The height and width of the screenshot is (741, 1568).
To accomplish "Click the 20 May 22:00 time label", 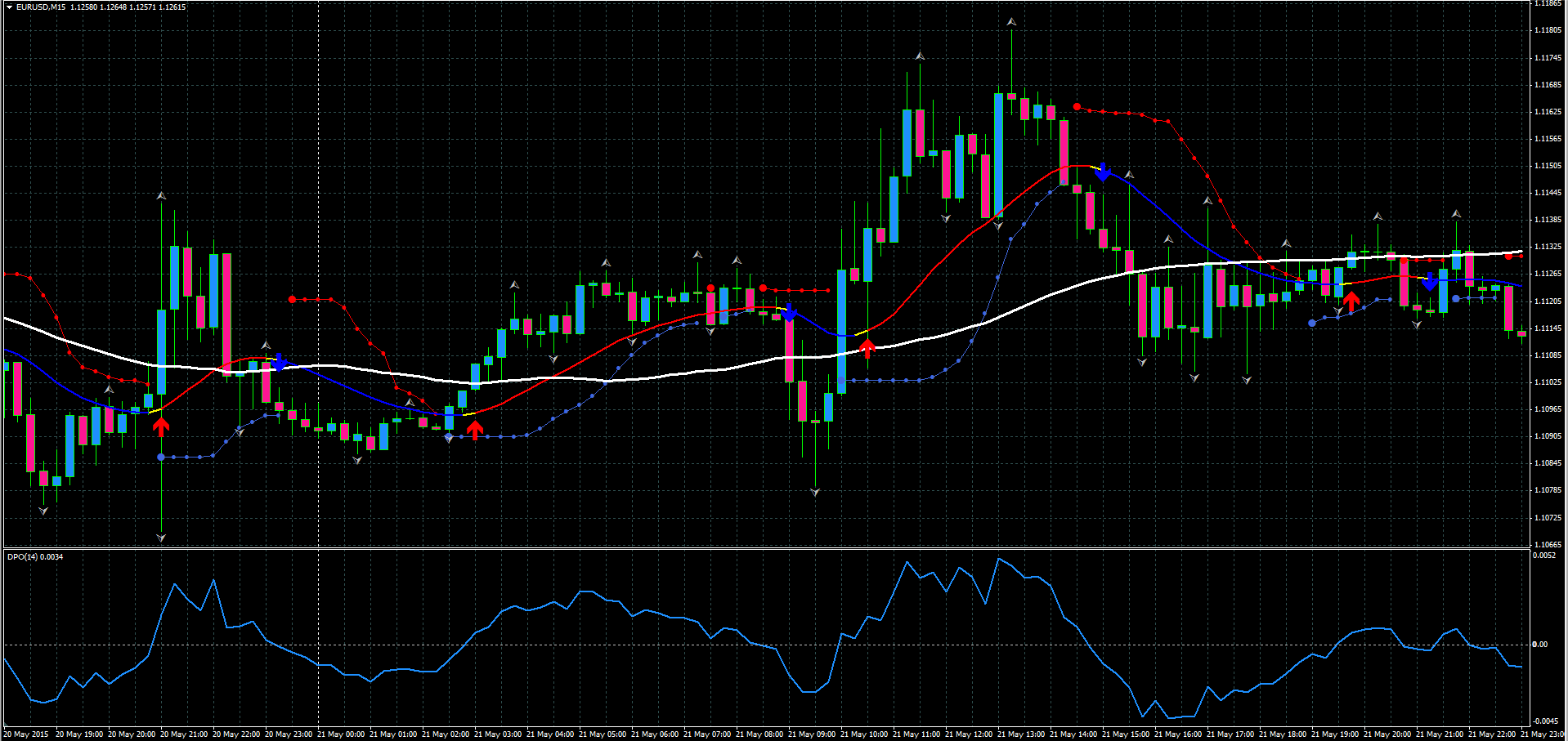I will pyautogui.click(x=236, y=734).
